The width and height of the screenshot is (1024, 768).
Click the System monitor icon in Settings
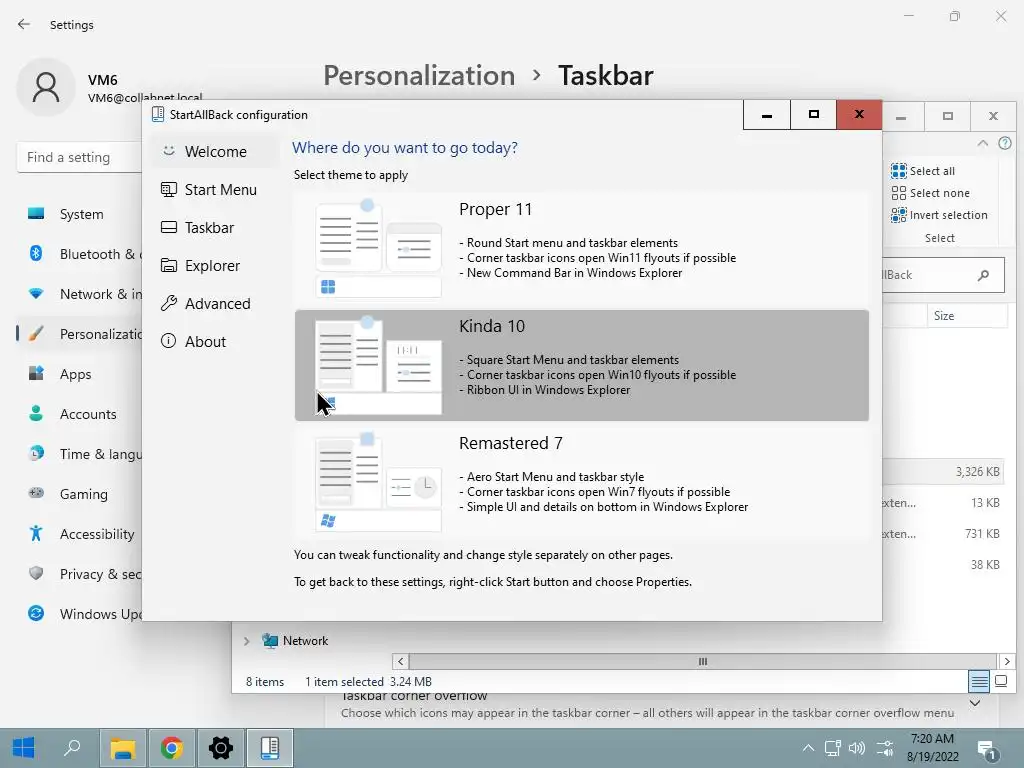point(36,214)
